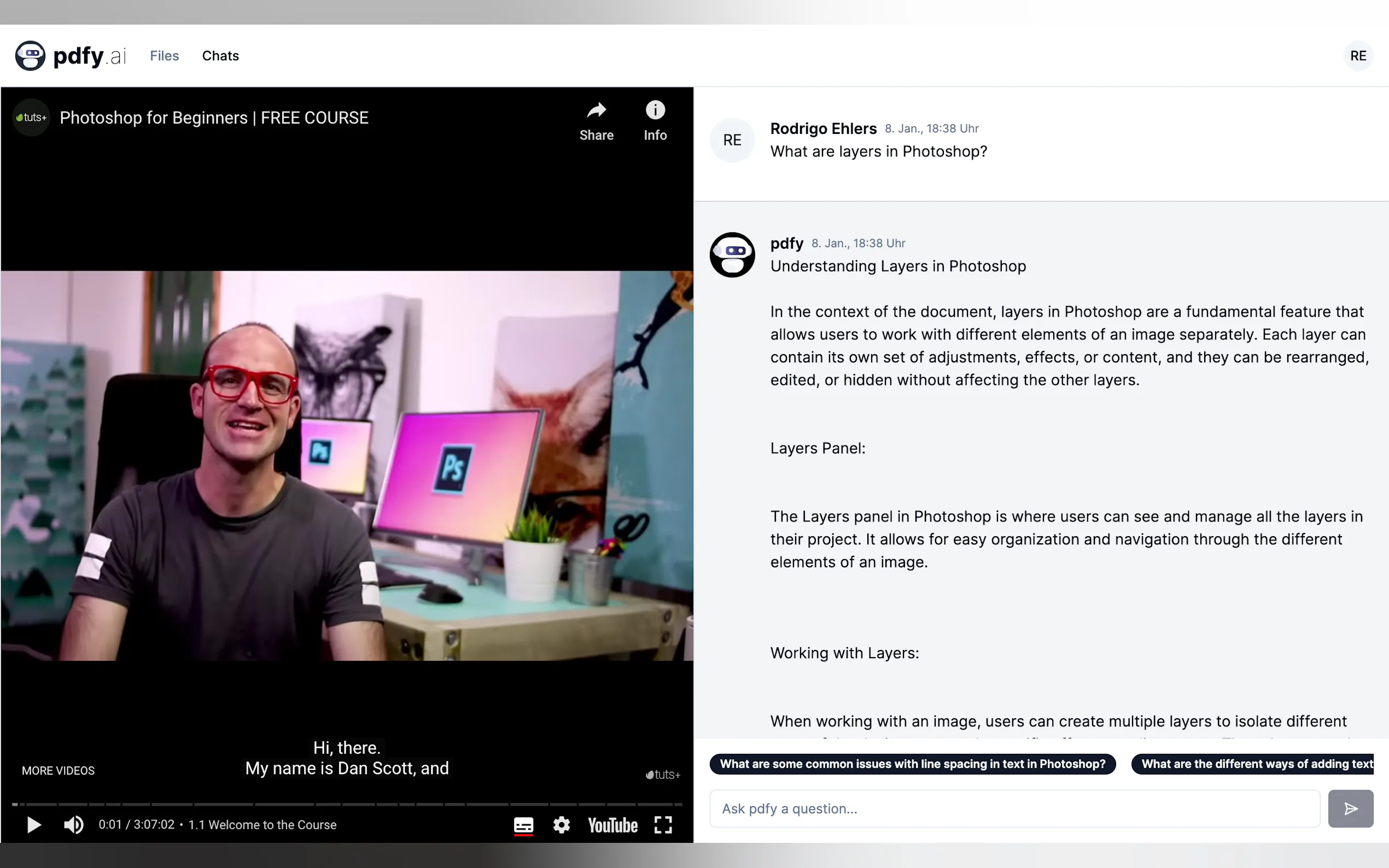
Task: Click the pdfy.ai logo
Action: coord(70,56)
